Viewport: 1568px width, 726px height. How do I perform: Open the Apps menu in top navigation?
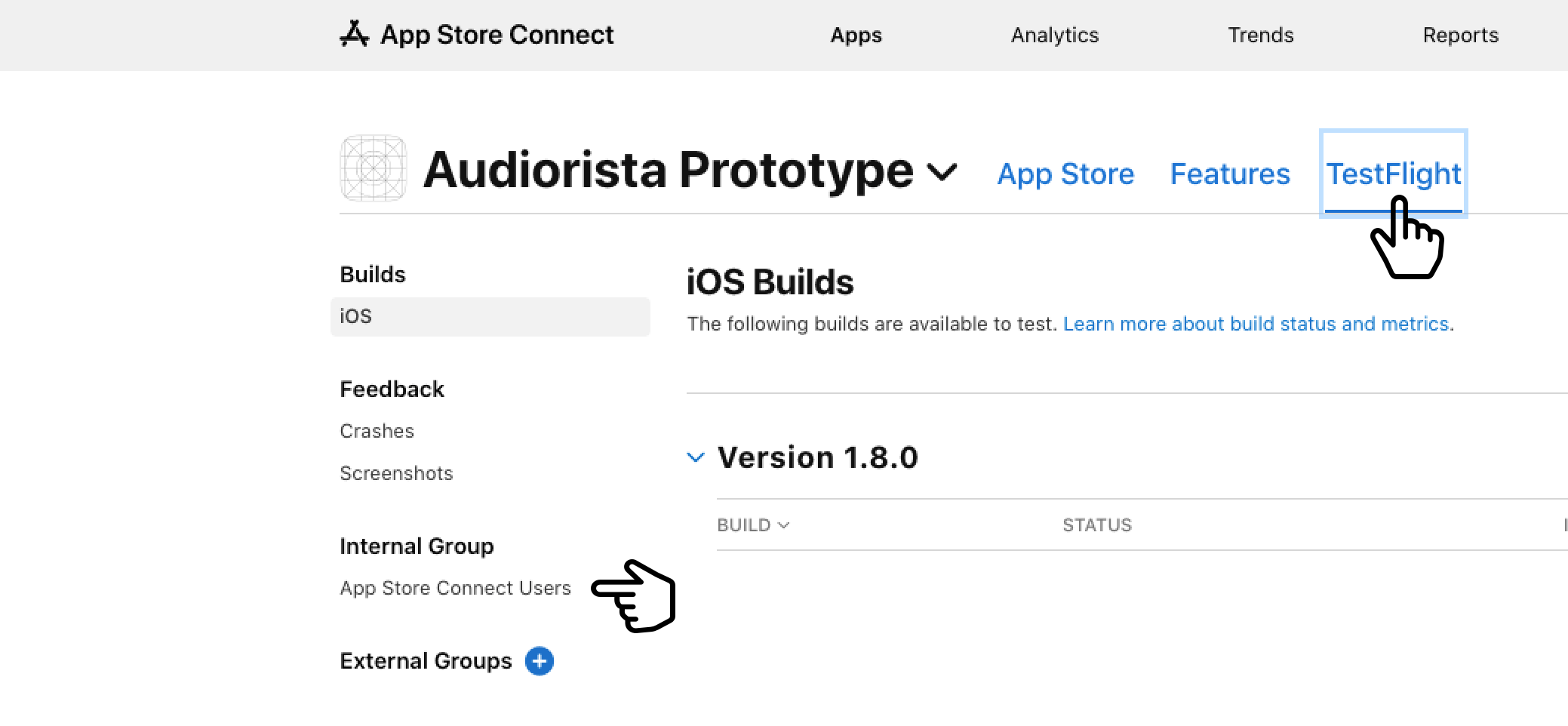click(856, 35)
